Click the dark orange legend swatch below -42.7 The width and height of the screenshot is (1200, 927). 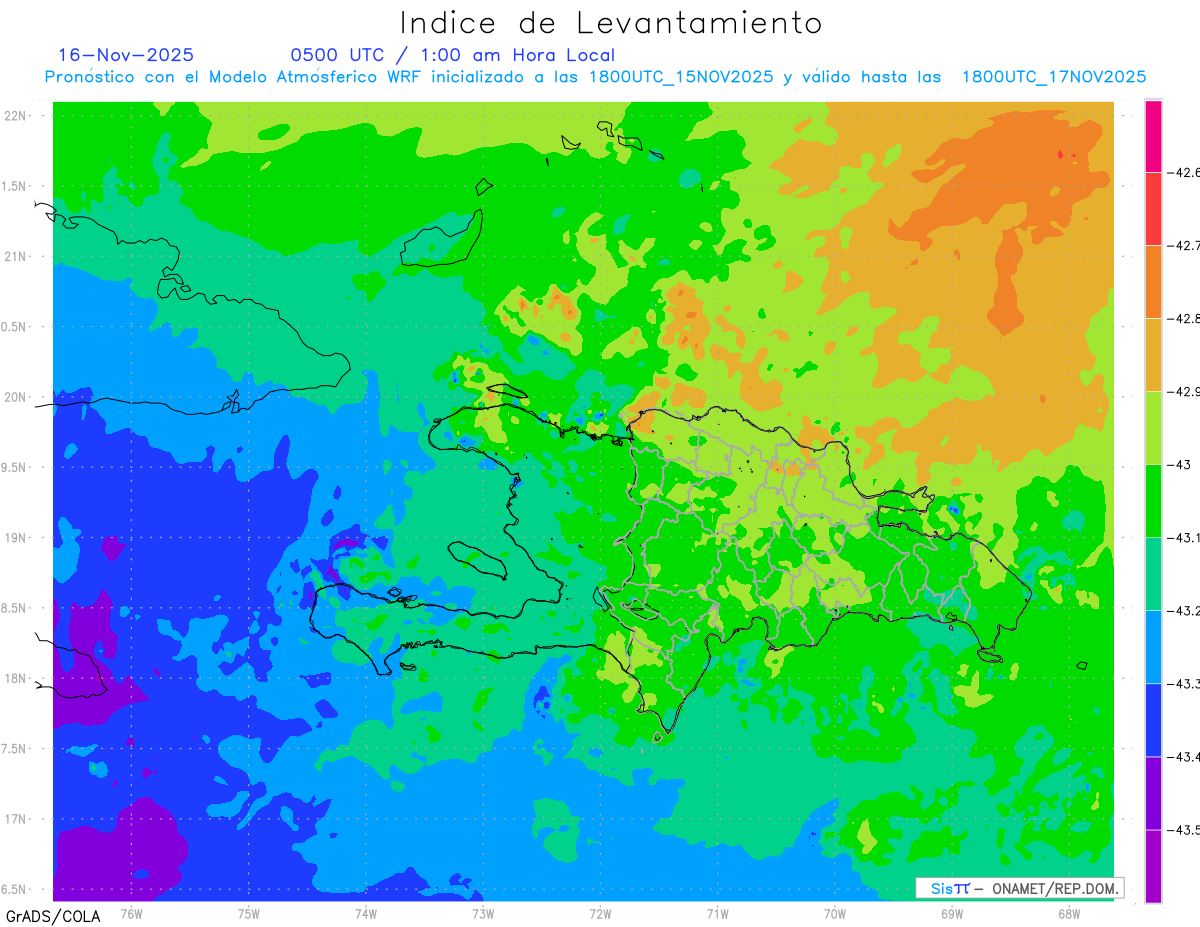click(x=1153, y=282)
